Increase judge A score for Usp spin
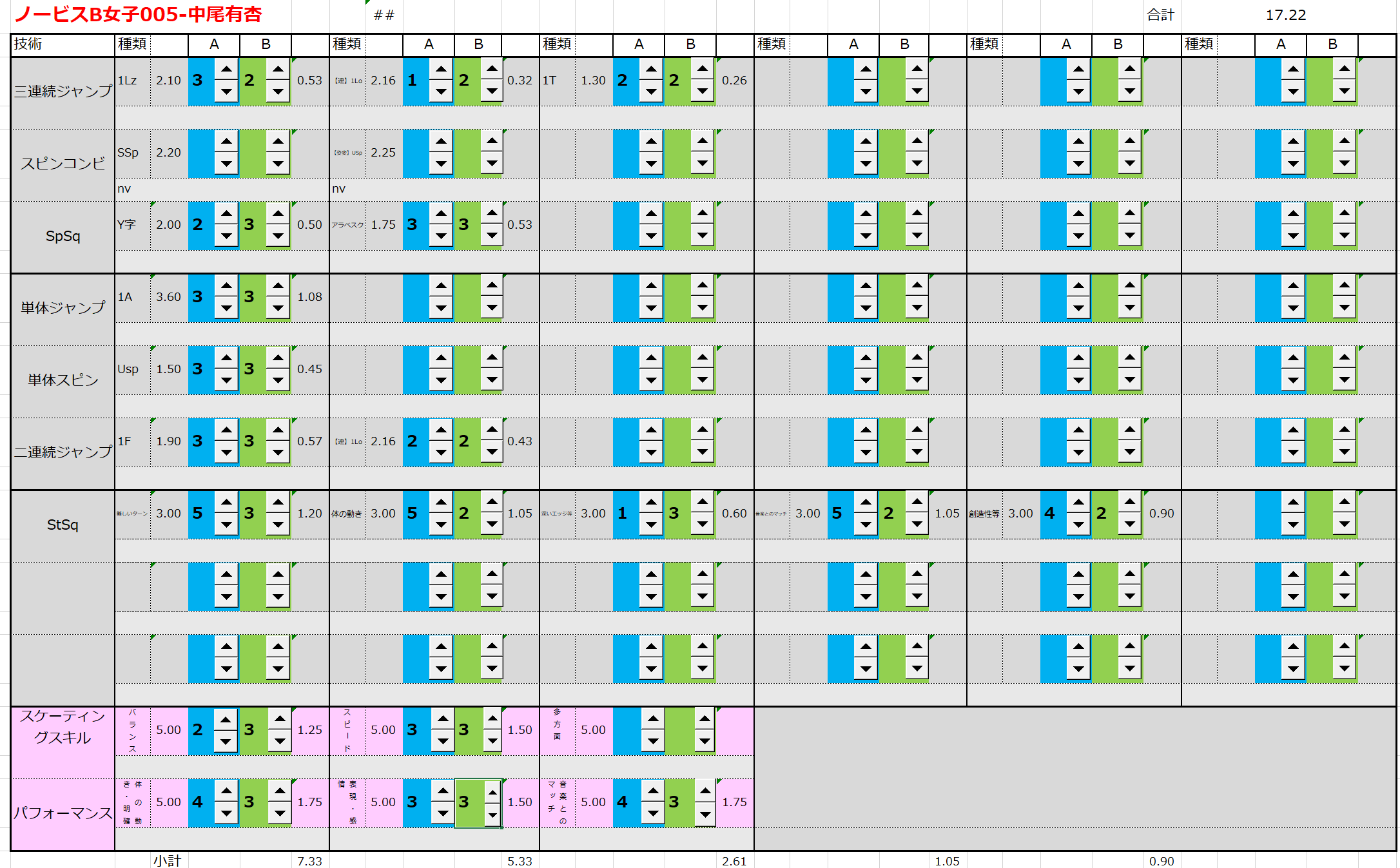The width and height of the screenshot is (1400, 868). [226, 358]
